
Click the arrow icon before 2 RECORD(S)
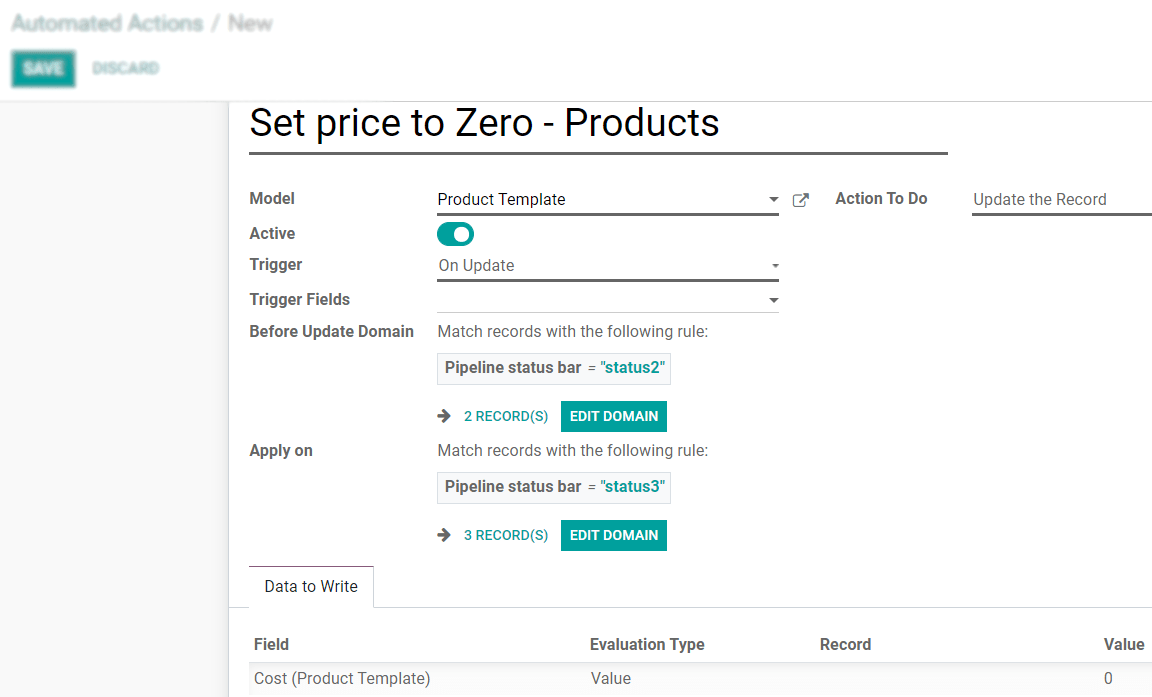tap(444, 415)
